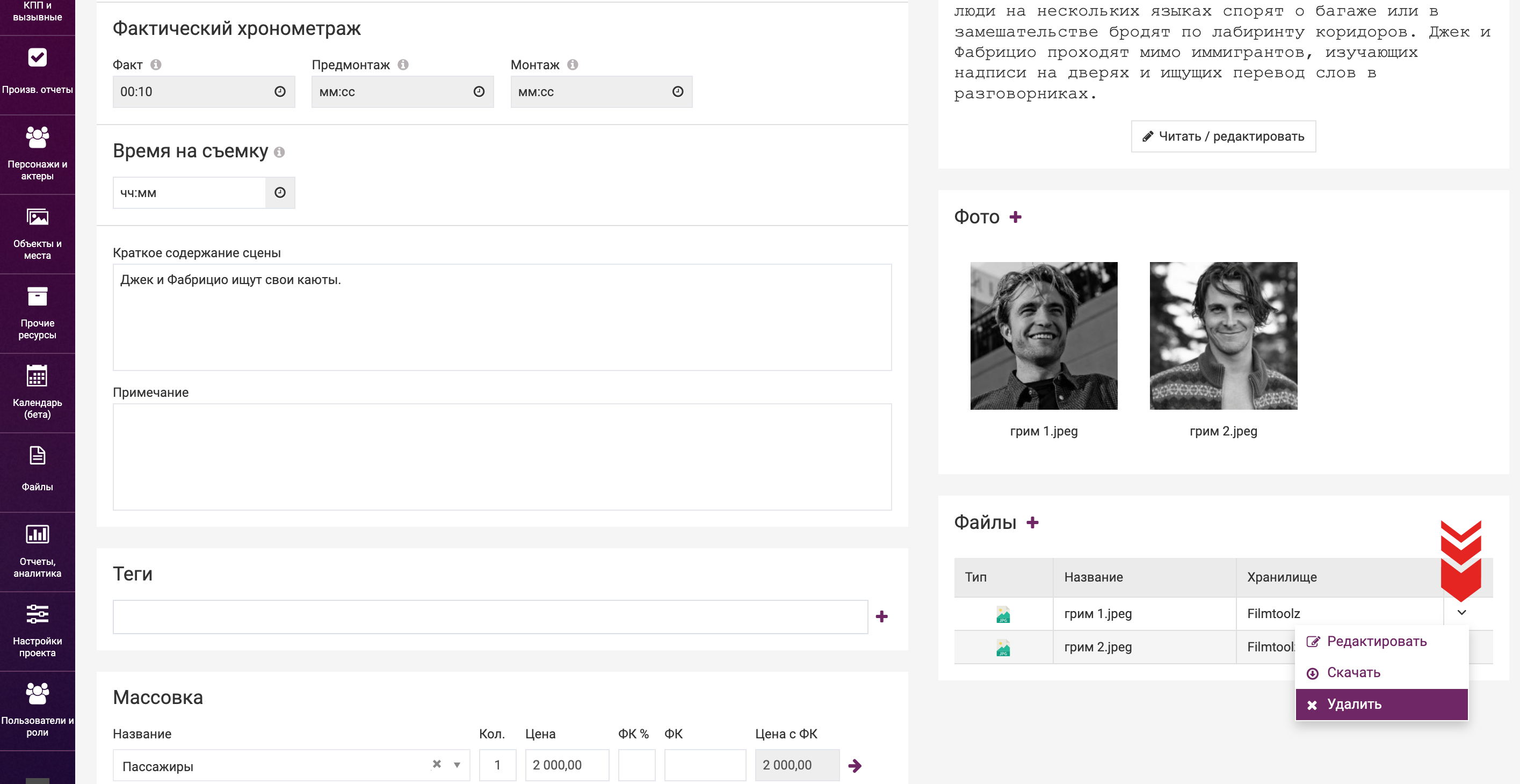Toggle chevron actions menu for грим 1.jpeg
This screenshot has width=1520, height=784.
(x=1461, y=613)
